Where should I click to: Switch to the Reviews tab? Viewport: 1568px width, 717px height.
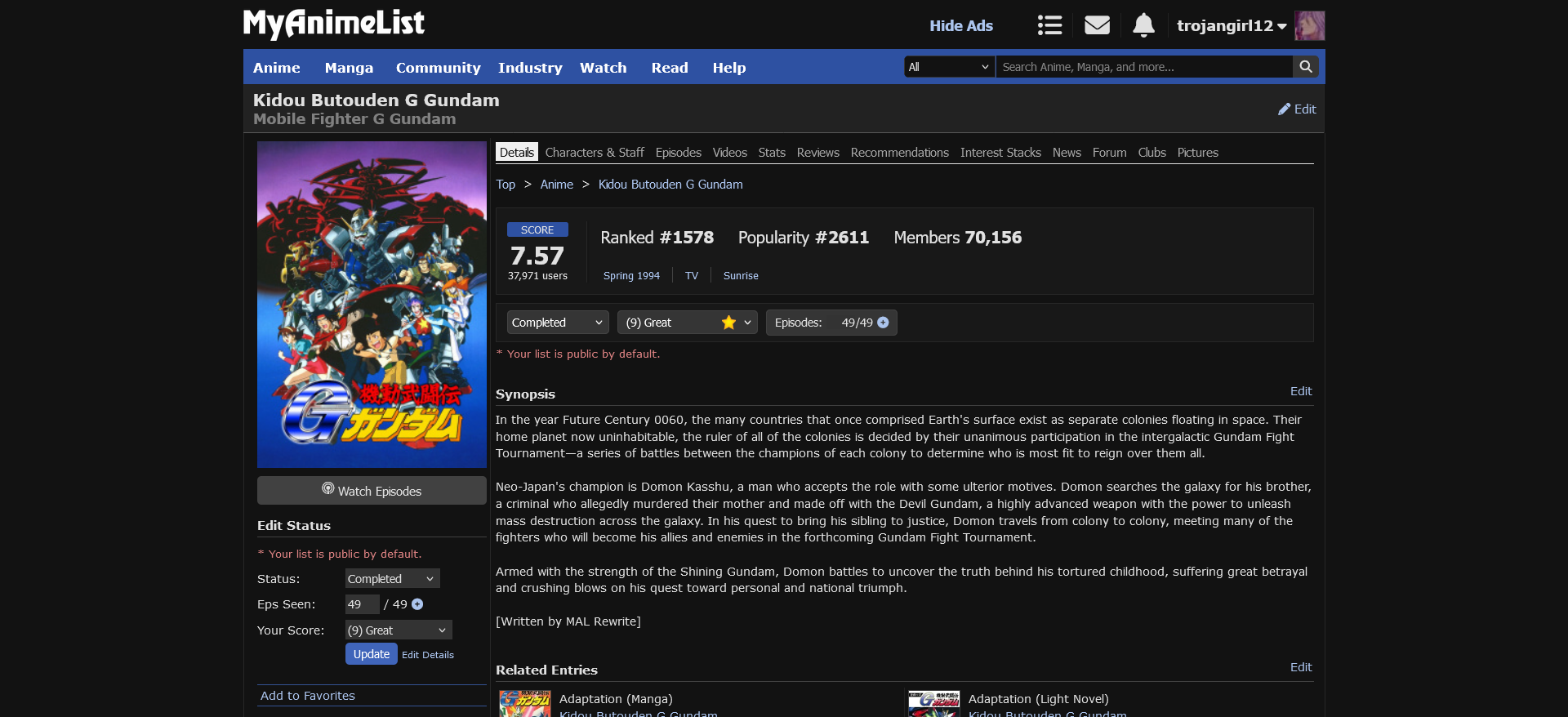pos(817,152)
